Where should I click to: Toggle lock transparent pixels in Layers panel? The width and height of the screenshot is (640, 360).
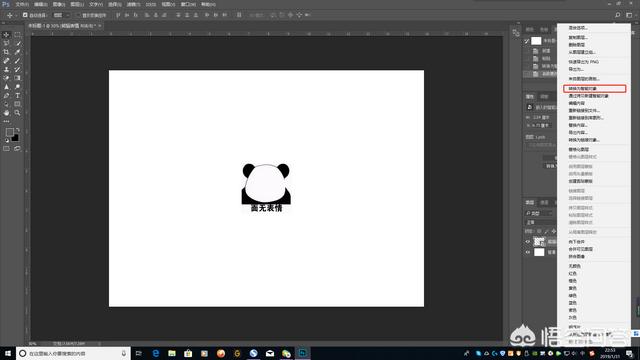(x=539, y=231)
